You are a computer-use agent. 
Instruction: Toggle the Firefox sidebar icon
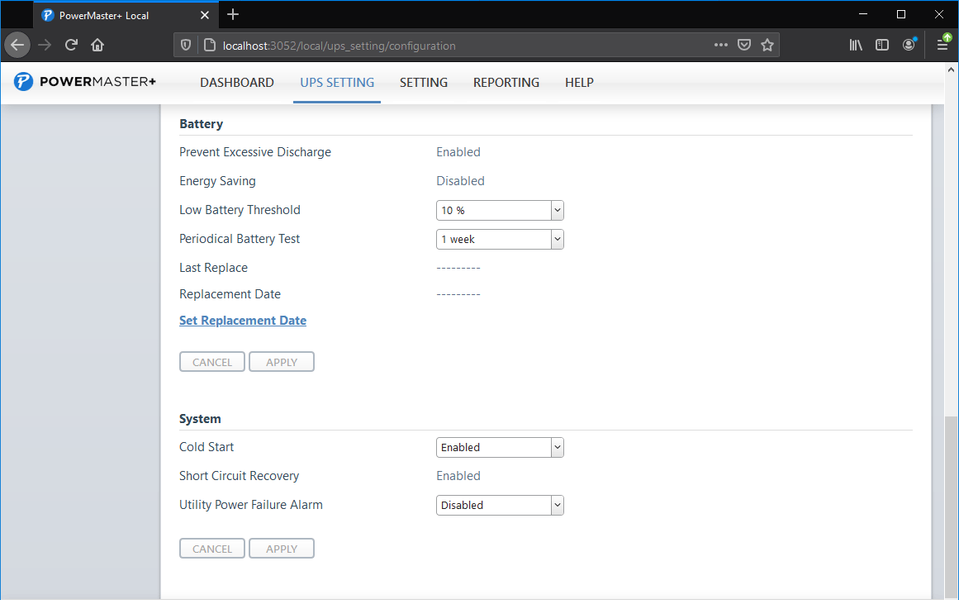882,45
